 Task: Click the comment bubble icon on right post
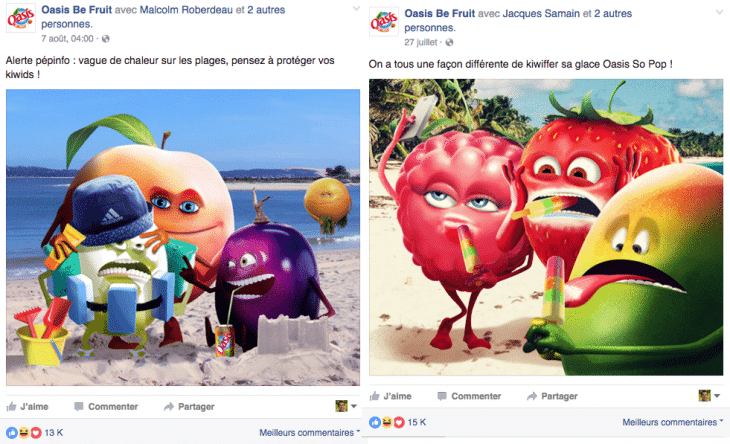[442, 396]
